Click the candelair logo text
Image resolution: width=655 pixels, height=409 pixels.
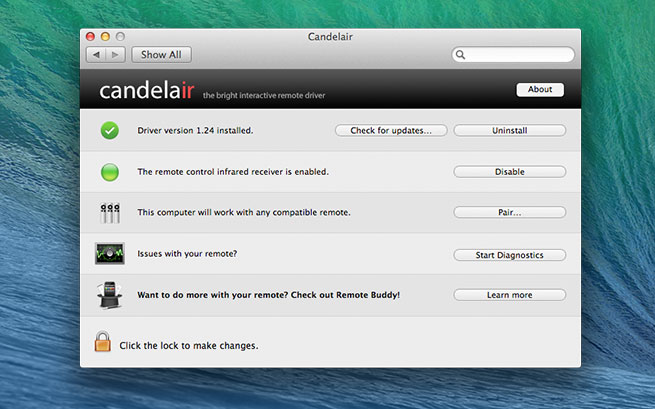(x=147, y=90)
